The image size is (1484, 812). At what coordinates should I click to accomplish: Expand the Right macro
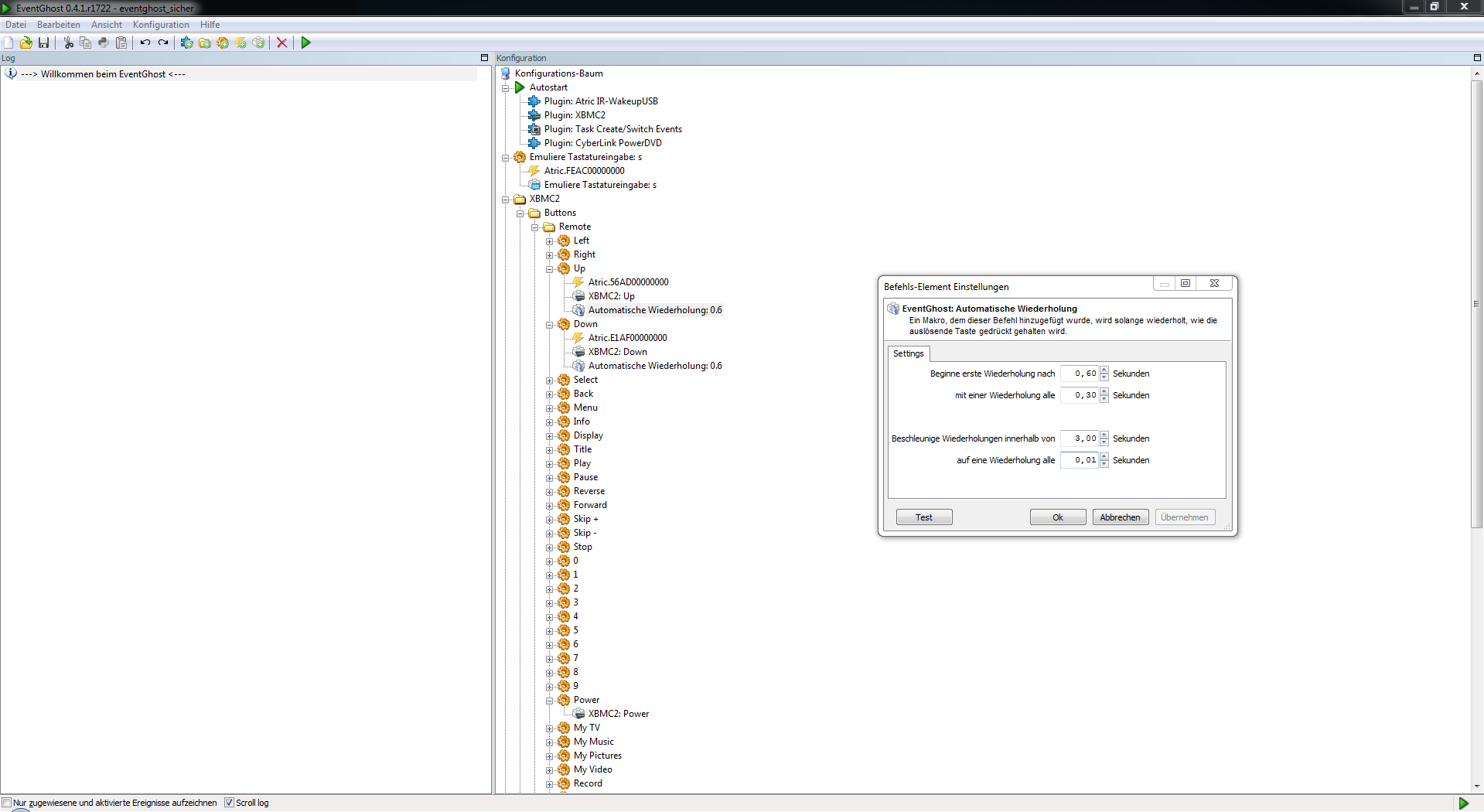[x=550, y=255]
